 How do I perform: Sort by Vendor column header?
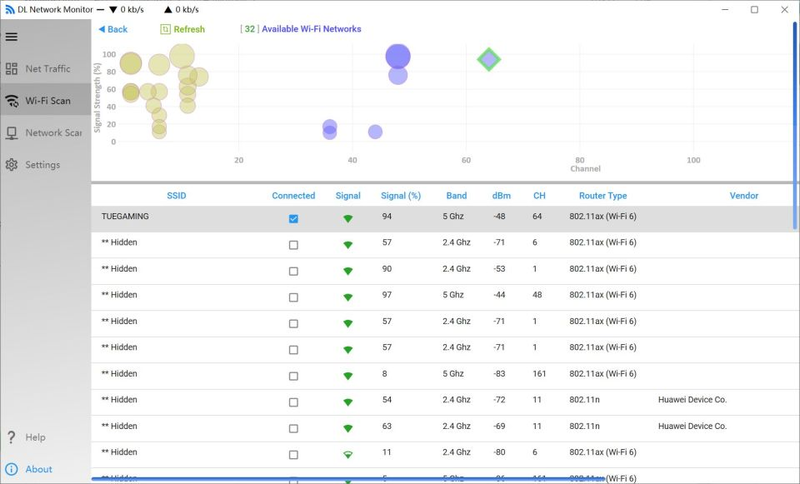pos(743,196)
